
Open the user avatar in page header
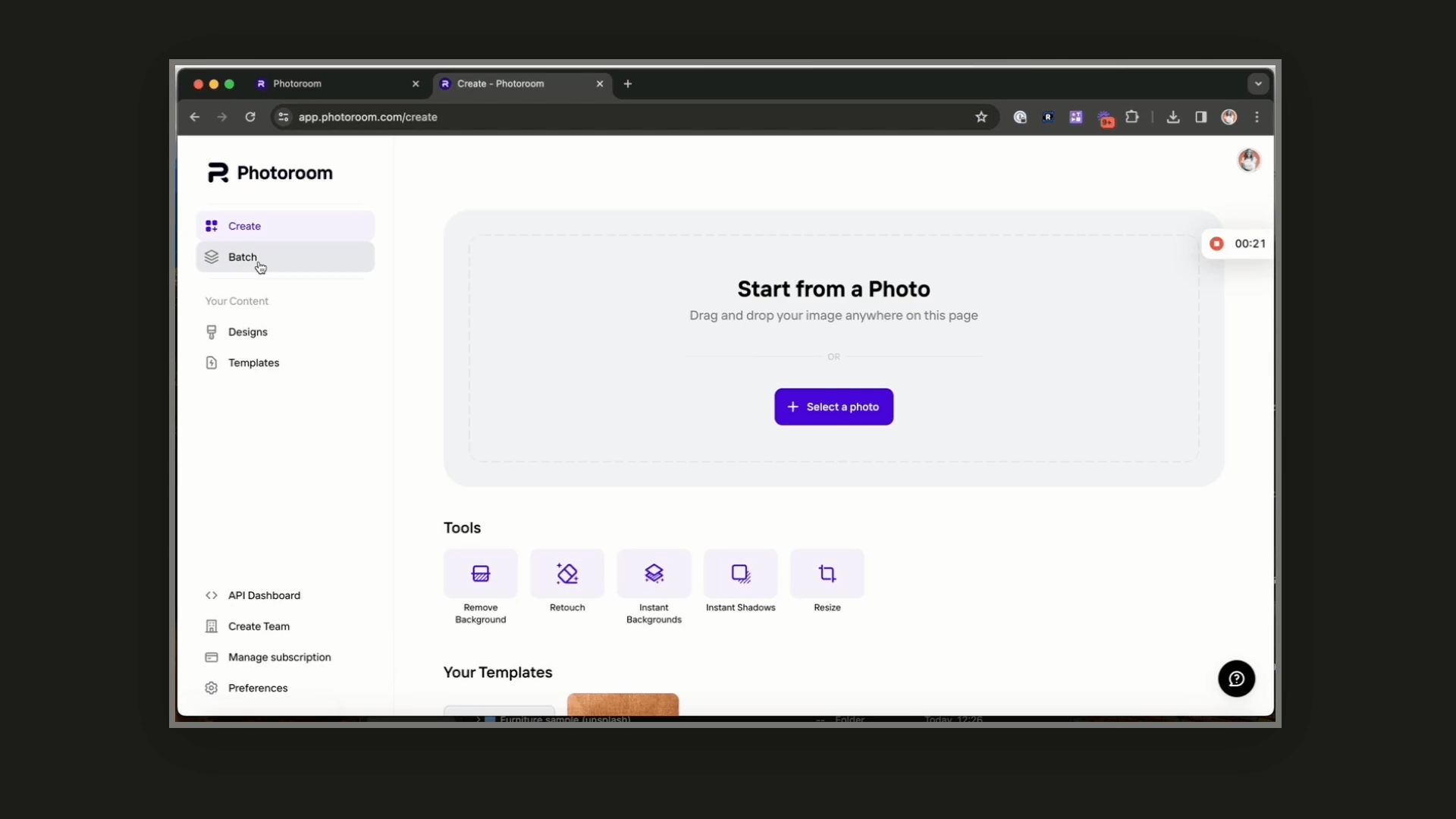point(1249,161)
